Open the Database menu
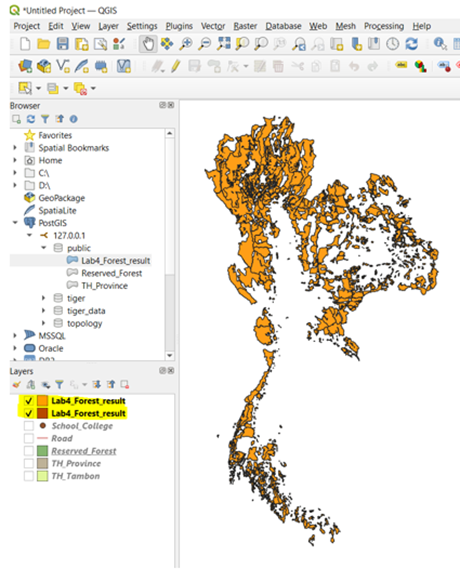This screenshot has height=582, width=460. 283,26
